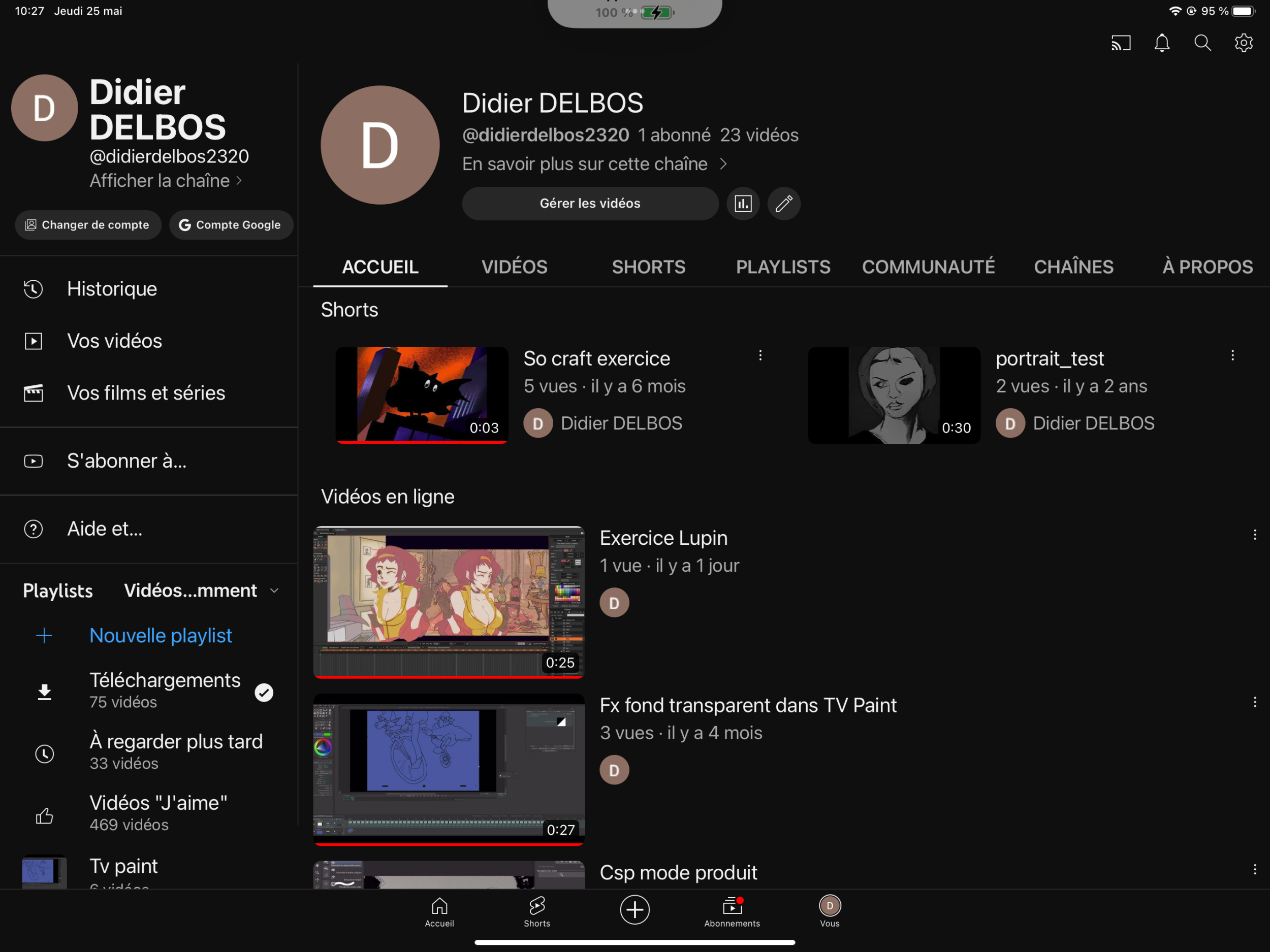Open the Fx fond transparent video thumbnail
Image resolution: width=1270 pixels, height=952 pixels.
pos(449,769)
